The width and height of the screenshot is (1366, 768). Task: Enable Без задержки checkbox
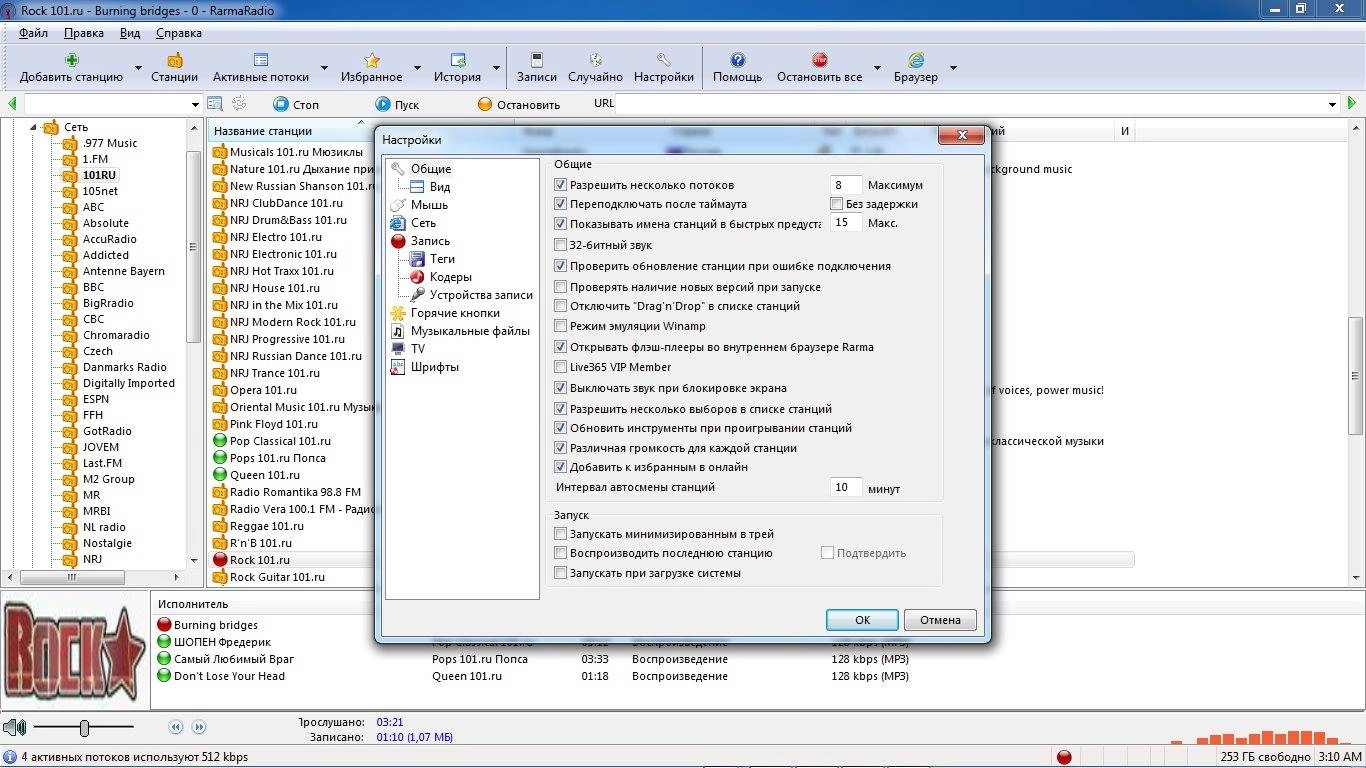point(837,204)
